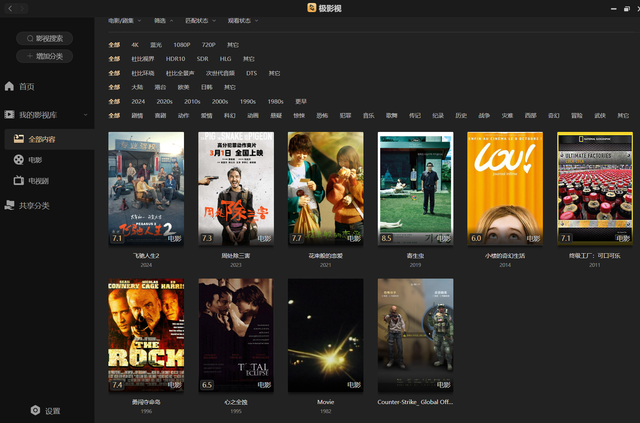640x423 pixels.
Task: Filter by 港台 region
Action: (160, 87)
